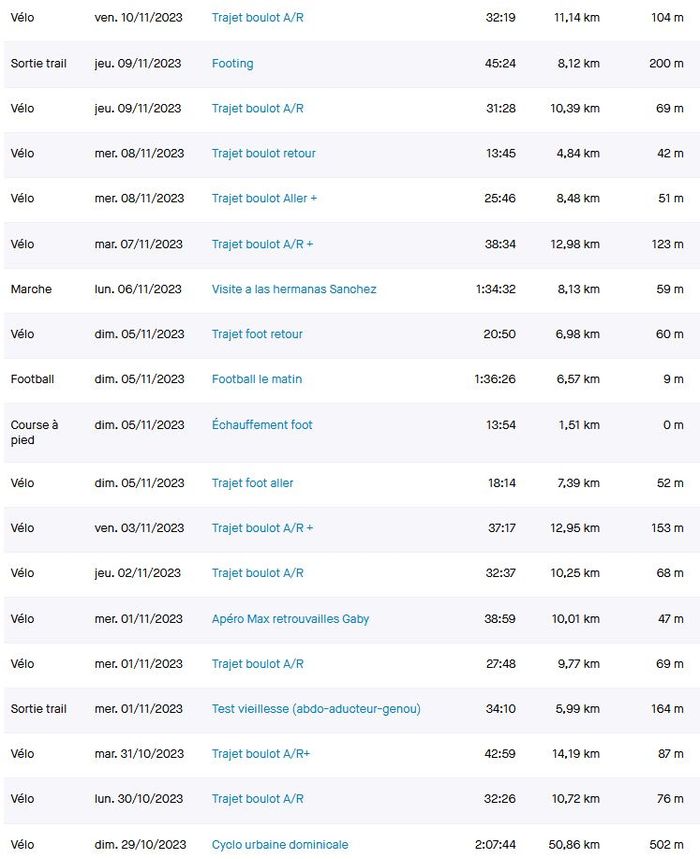Image resolution: width=700 pixels, height=859 pixels.
Task: Open the Échauffement foot activity
Action: 262,425
